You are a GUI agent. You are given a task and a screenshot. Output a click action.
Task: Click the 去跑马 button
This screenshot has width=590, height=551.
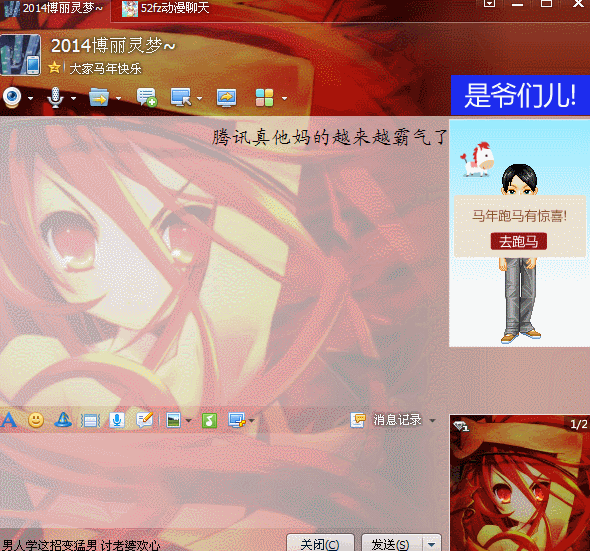point(519,241)
